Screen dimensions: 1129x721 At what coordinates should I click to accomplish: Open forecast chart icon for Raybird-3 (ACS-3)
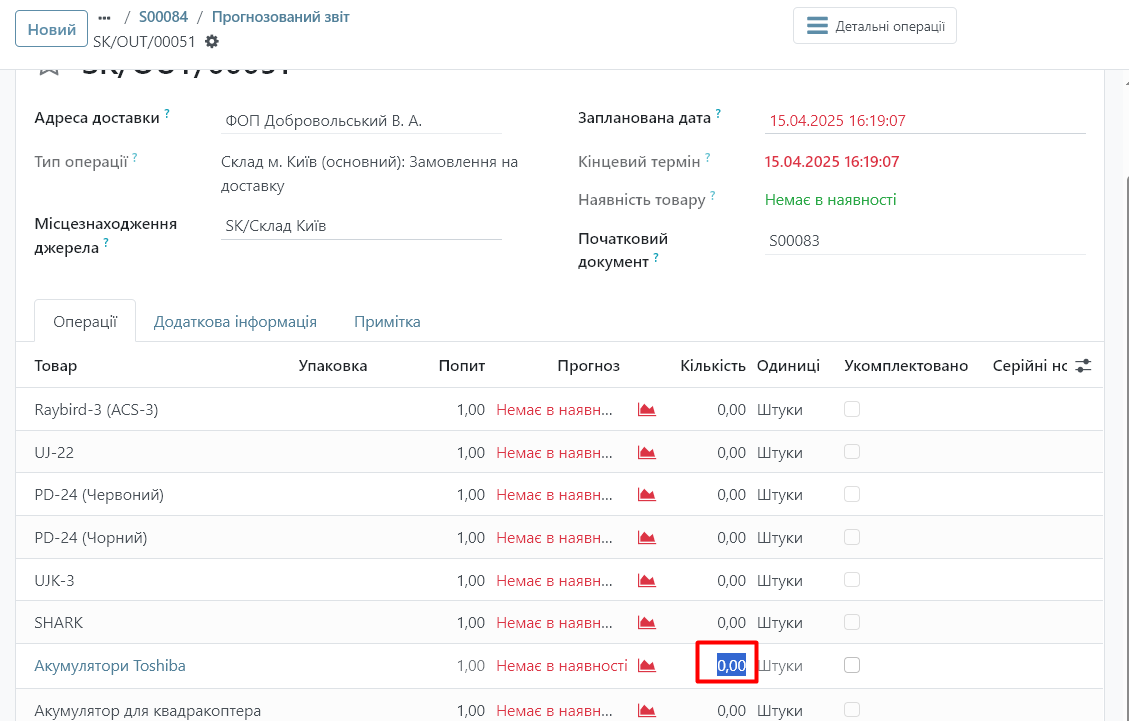(x=647, y=410)
